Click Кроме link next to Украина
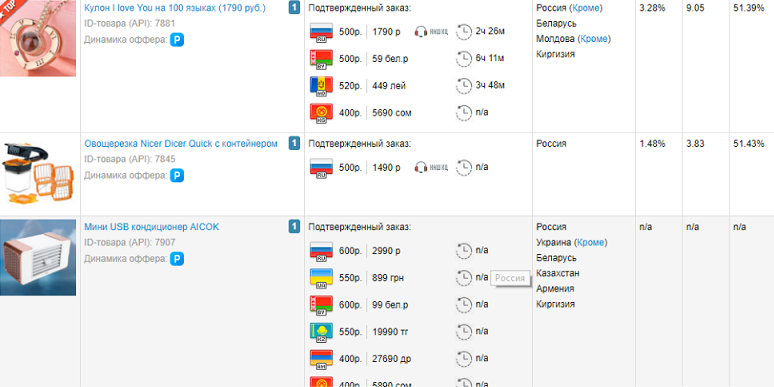Image resolution: width=774 pixels, height=387 pixels. tap(591, 242)
